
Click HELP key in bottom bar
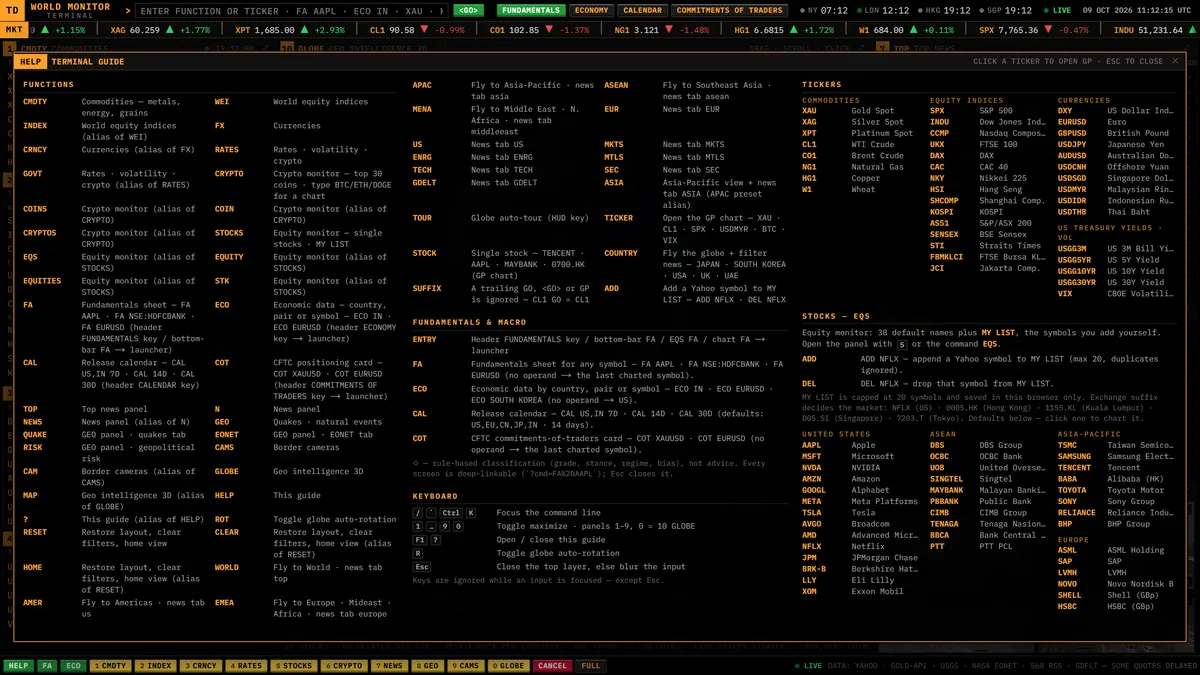[x=18, y=665]
